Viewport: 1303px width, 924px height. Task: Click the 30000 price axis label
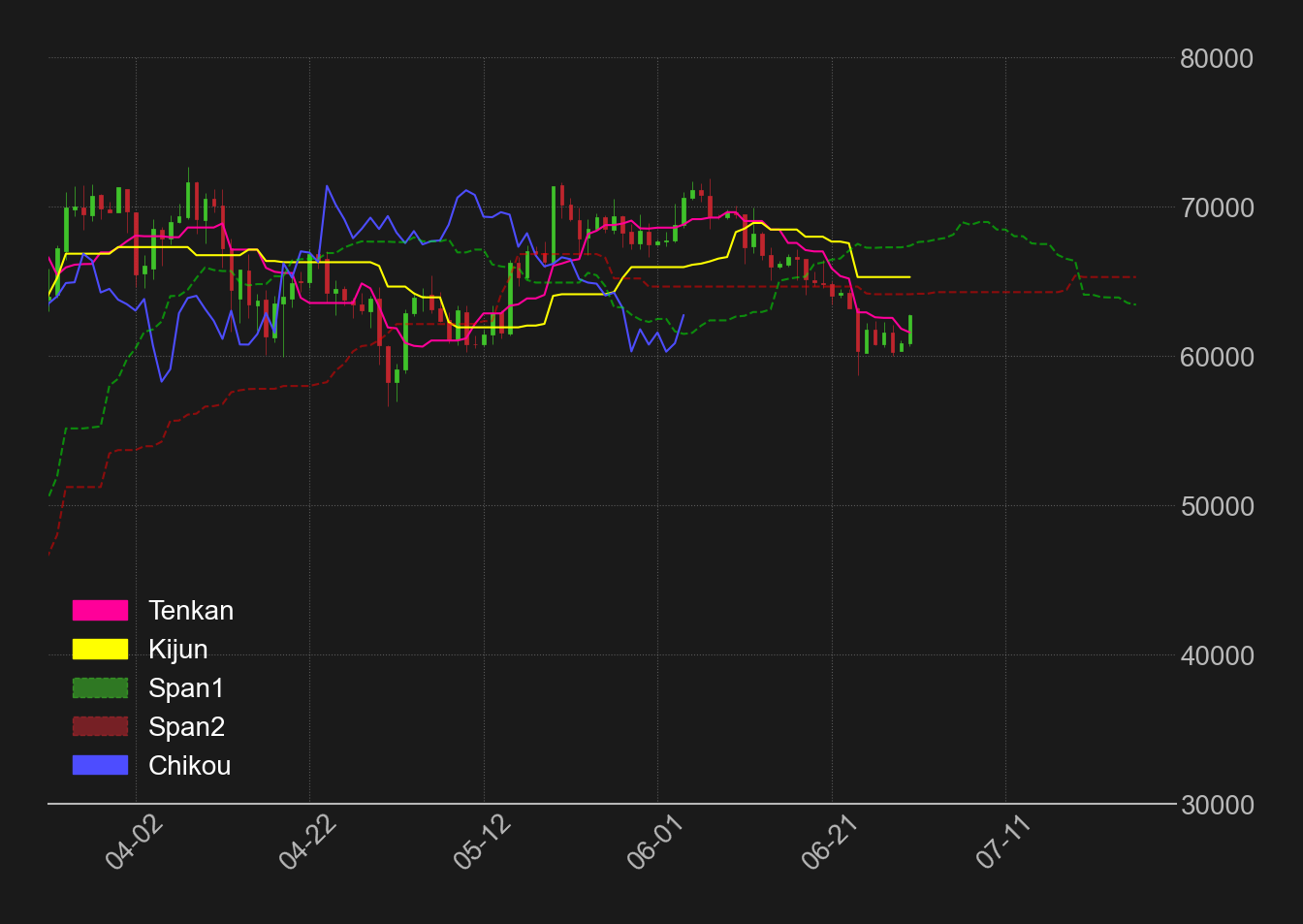tap(1217, 805)
